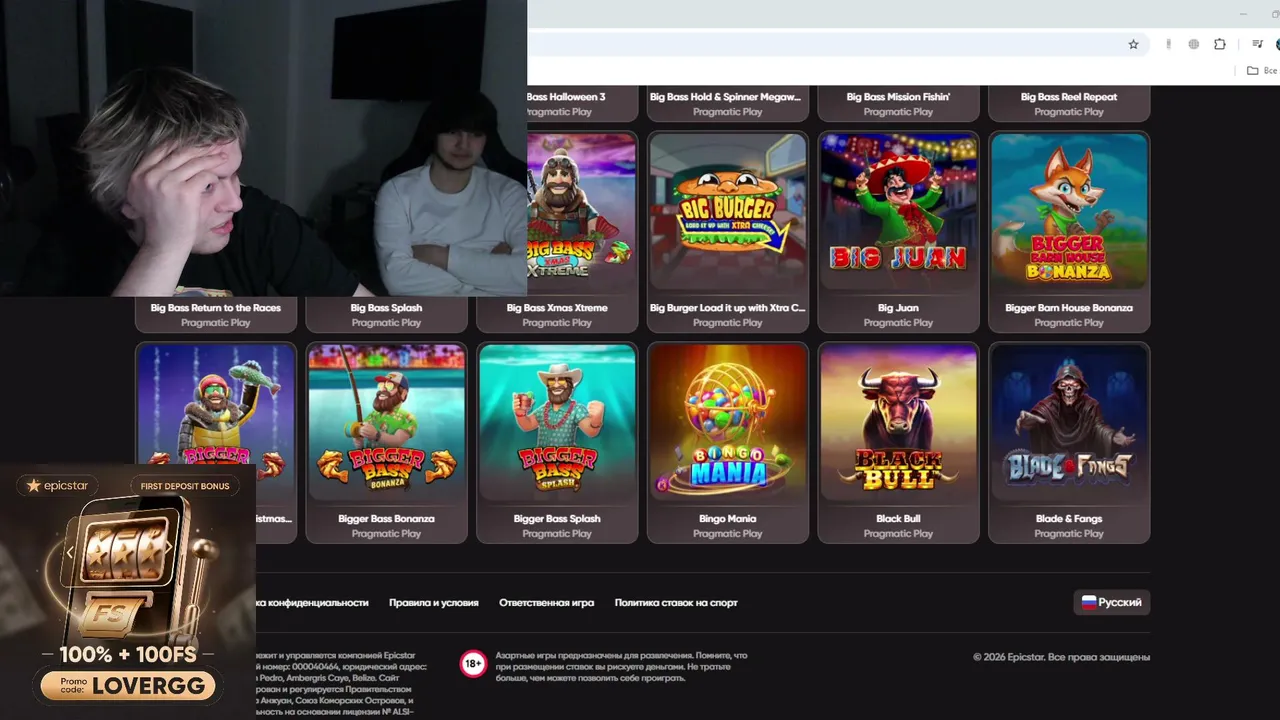Click the Bigger Bass Bonanza title text
The width and height of the screenshot is (1280, 720).
(386, 519)
